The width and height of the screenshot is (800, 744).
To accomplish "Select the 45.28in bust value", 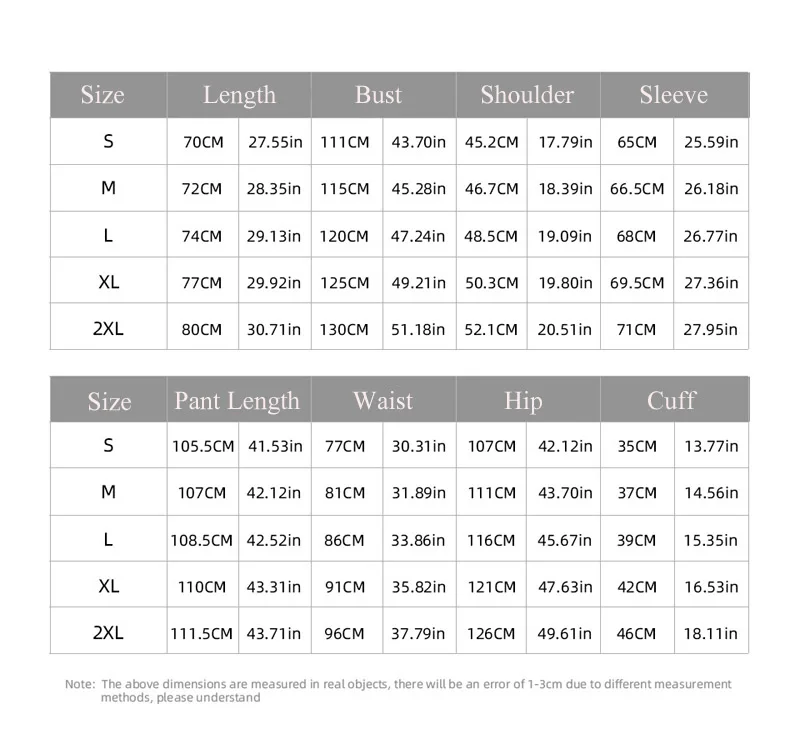I will (x=419, y=189).
